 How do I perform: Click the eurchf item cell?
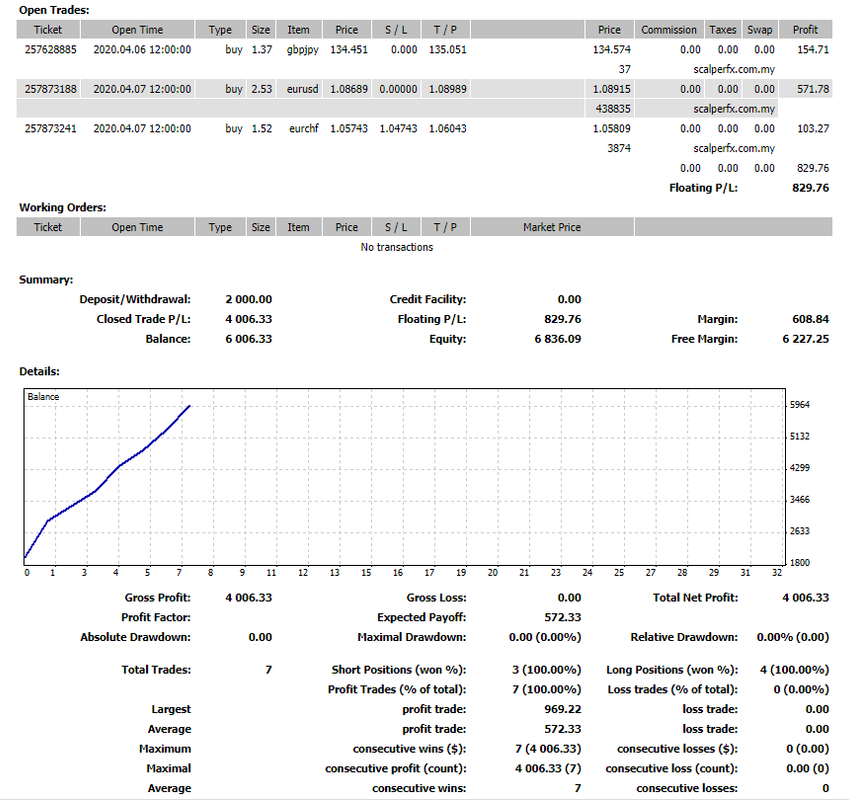298,128
